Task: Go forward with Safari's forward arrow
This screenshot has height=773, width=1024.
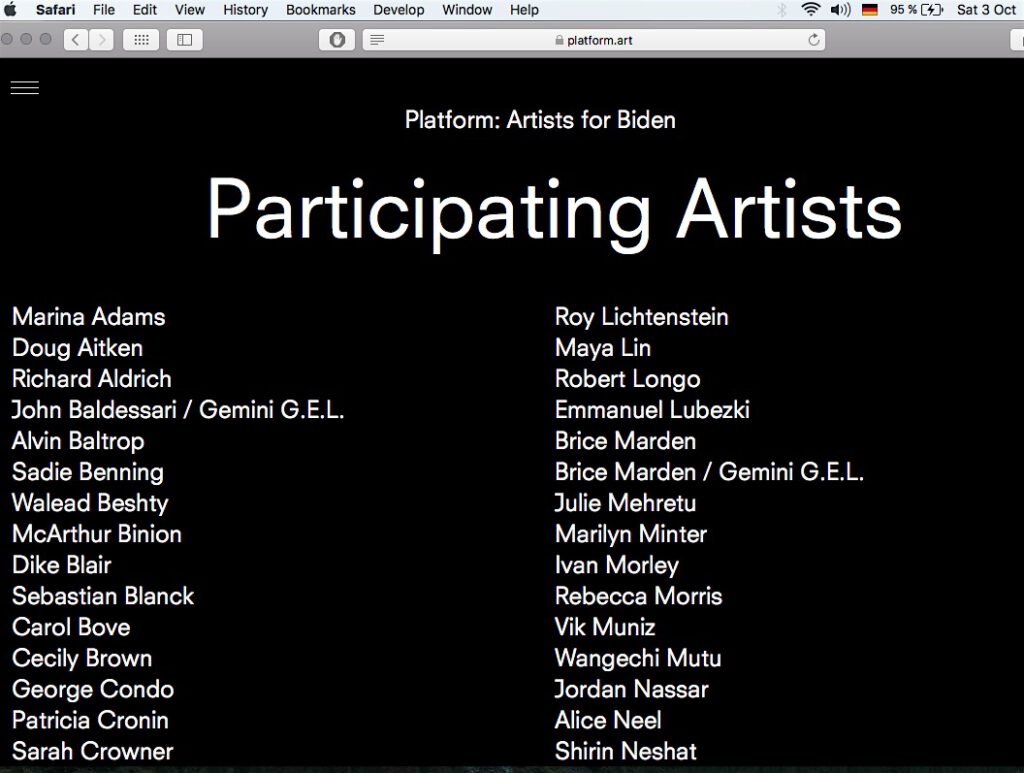Action: pyautogui.click(x=101, y=40)
